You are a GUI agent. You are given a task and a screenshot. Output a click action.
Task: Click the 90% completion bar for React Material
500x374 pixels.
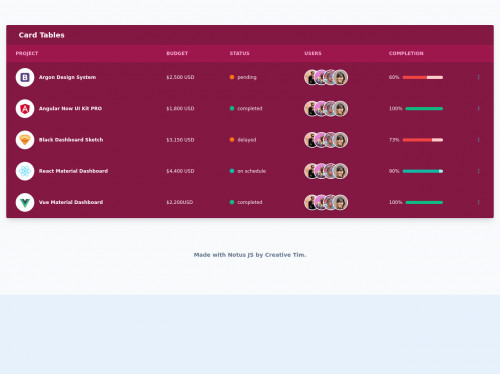click(x=423, y=171)
